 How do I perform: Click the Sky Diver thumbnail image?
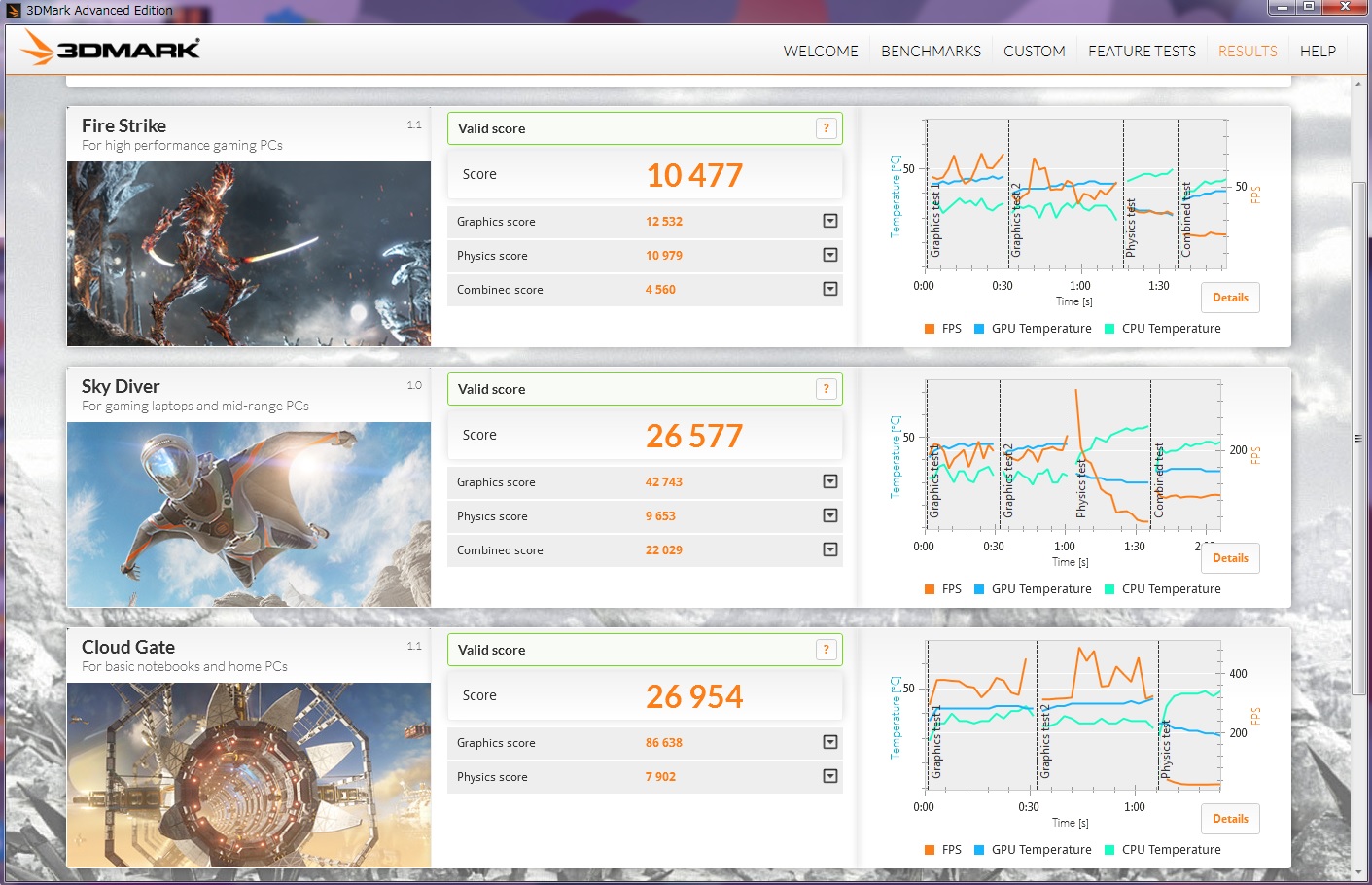[x=249, y=514]
